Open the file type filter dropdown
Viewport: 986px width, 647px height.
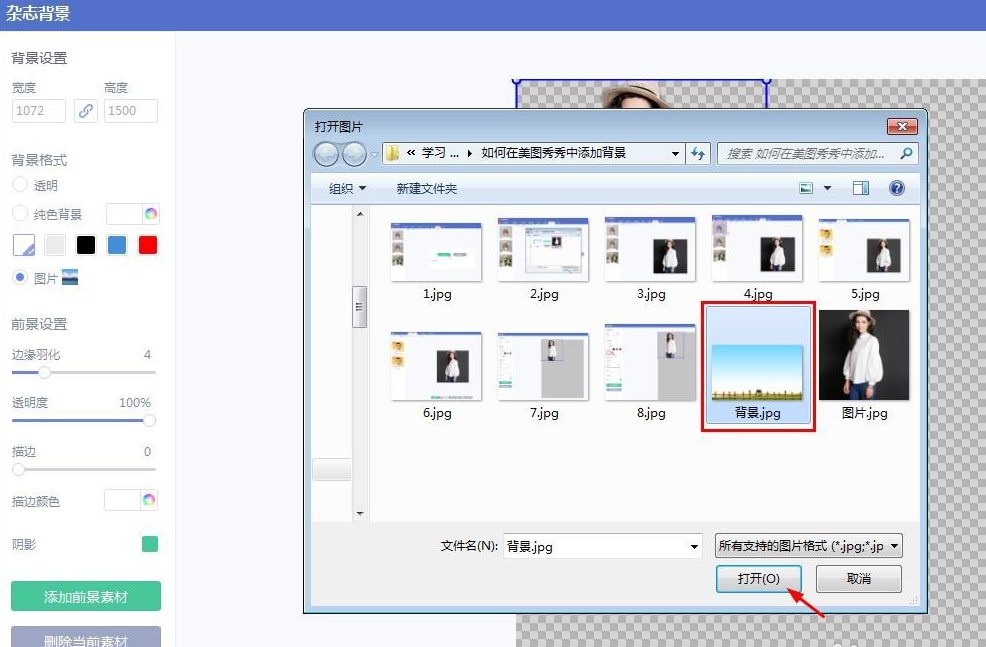tap(809, 546)
